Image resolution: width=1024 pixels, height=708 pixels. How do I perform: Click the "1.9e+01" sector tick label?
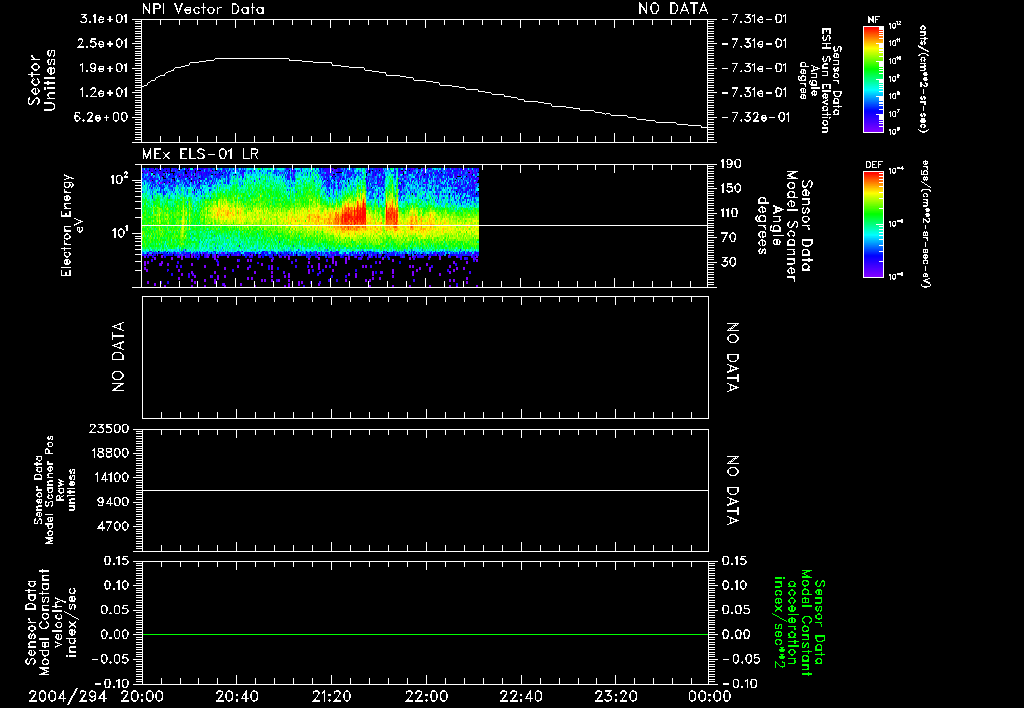[104, 68]
